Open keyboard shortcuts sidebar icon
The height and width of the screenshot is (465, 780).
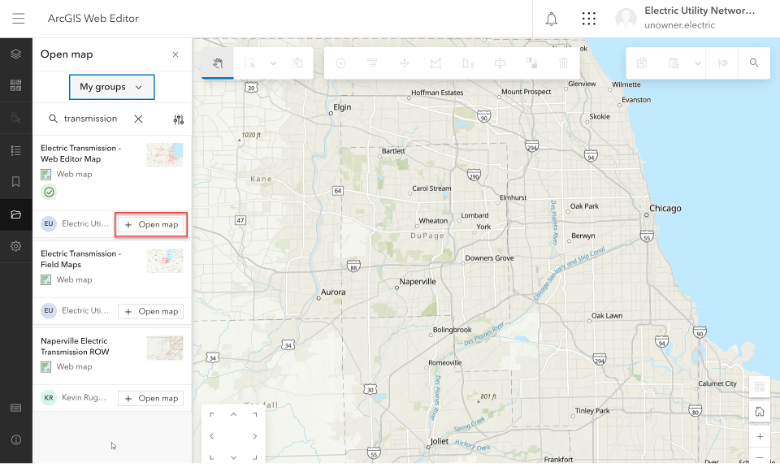pyautogui.click(x=16, y=408)
